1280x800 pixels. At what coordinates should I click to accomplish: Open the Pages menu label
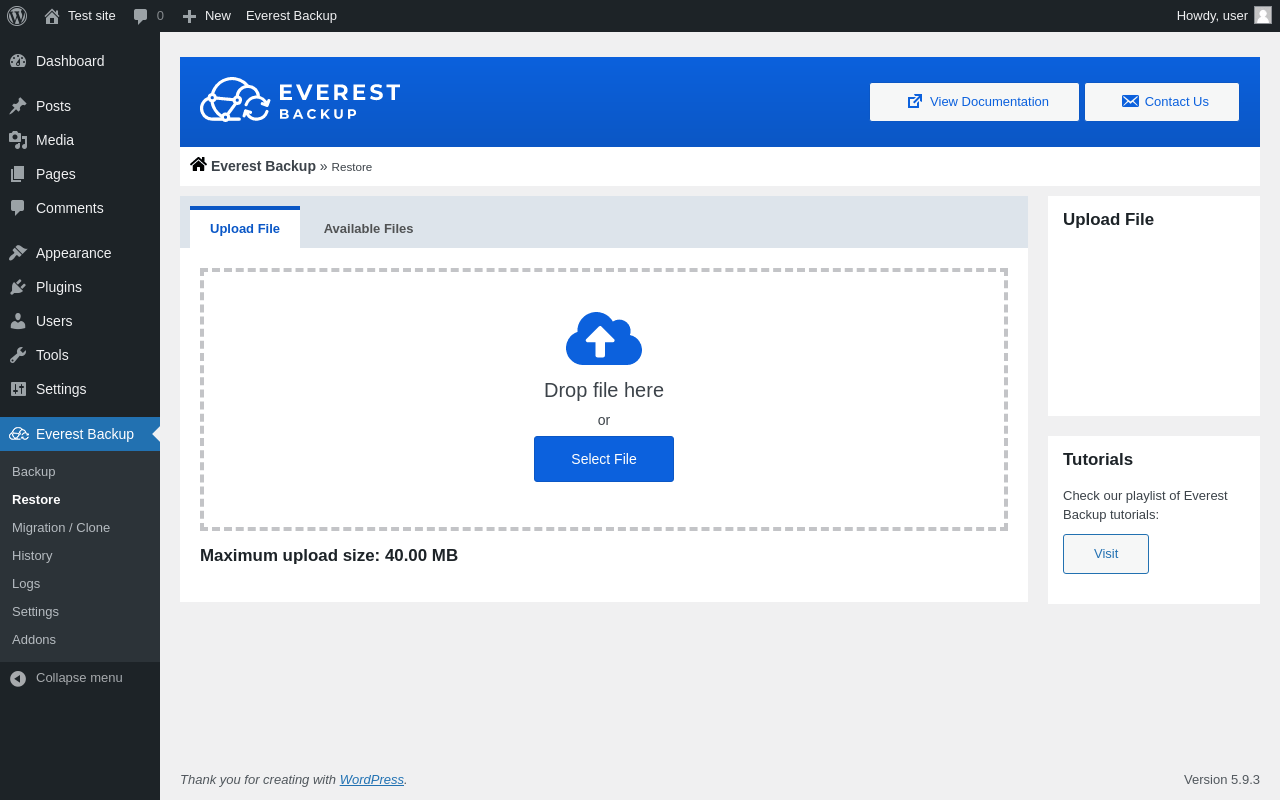point(56,174)
